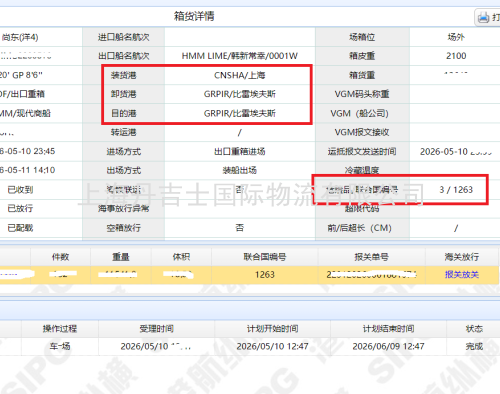Image resolution: width=500 pixels, height=394 pixels.
Task: Select the 状态 column header
Action: tap(474, 329)
